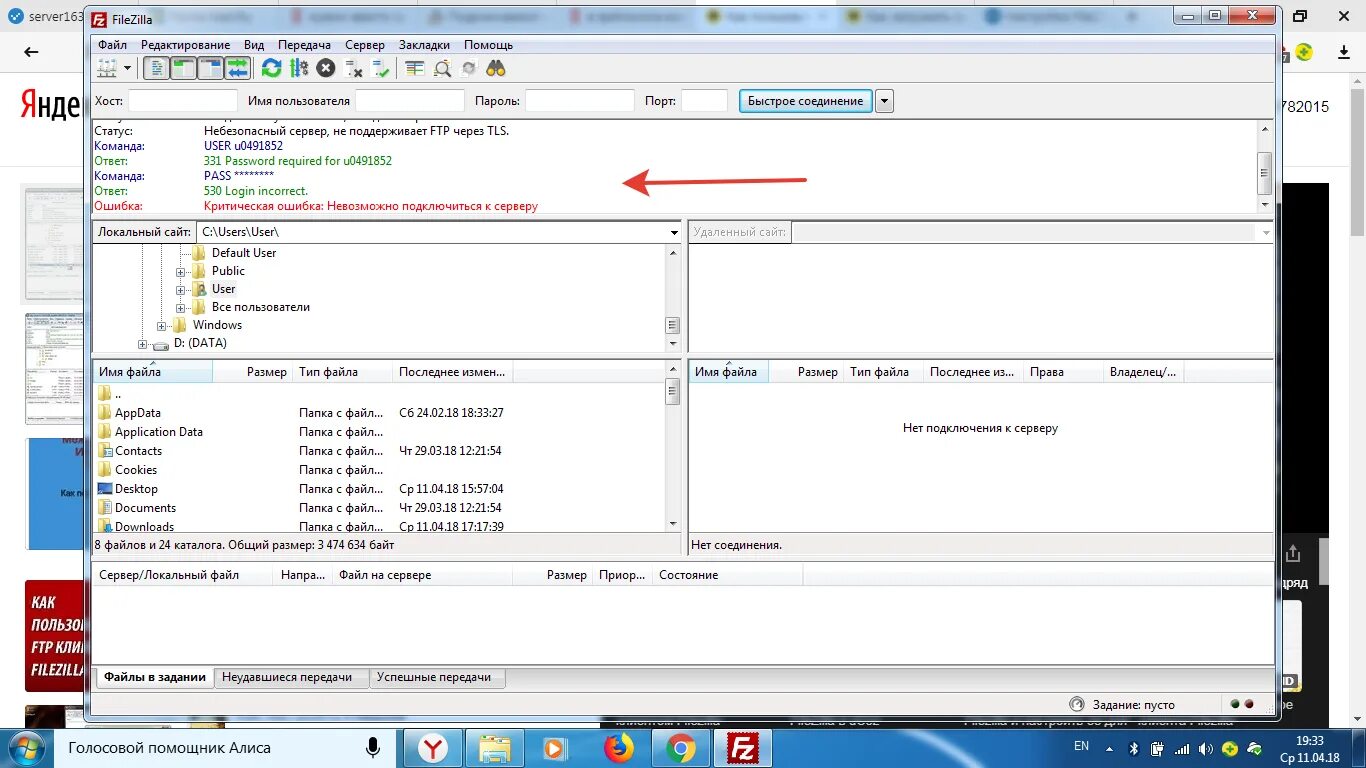Select the Файлы в задании tab

coord(154,677)
